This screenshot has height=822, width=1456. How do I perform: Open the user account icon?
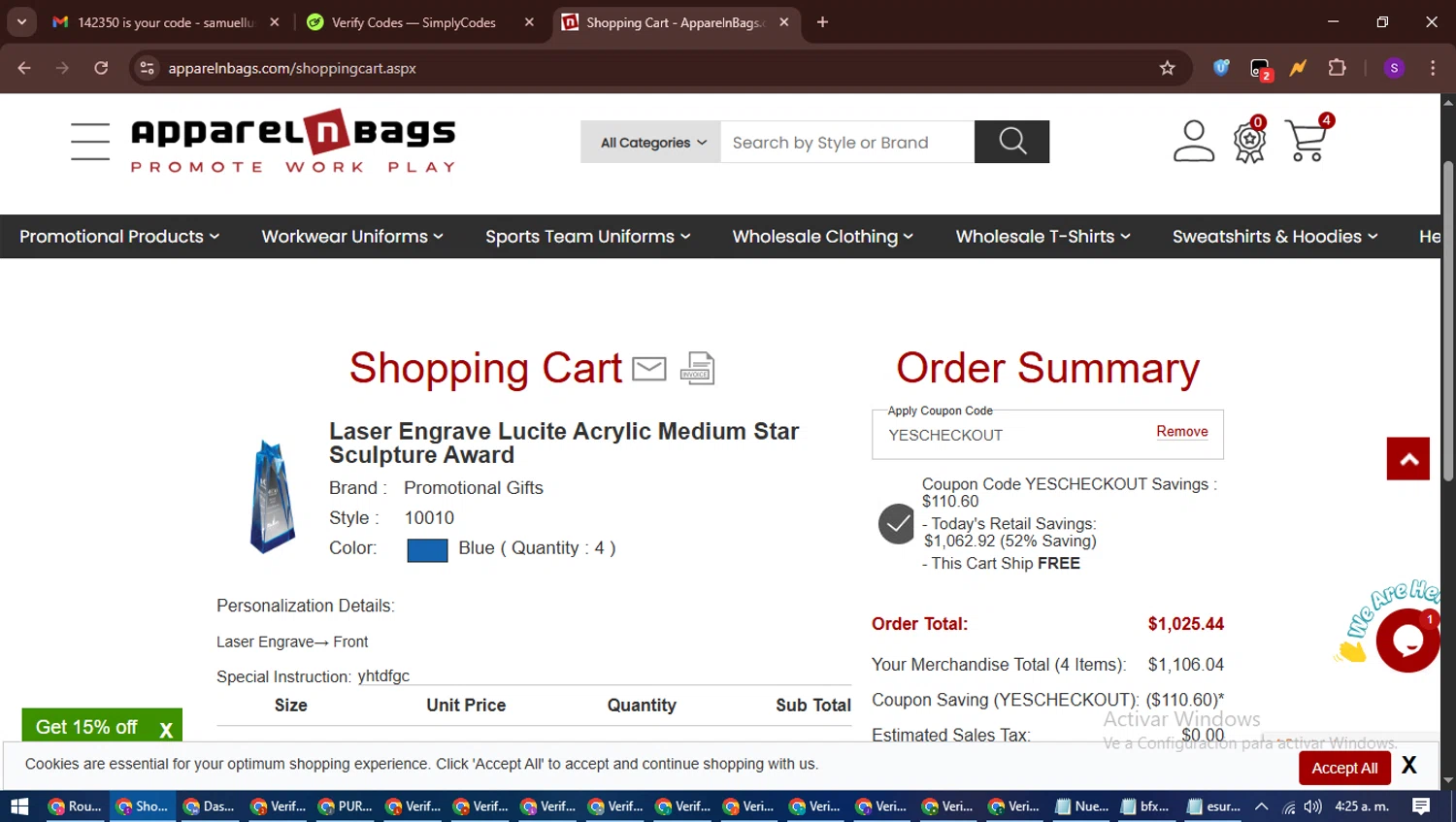coord(1194,142)
